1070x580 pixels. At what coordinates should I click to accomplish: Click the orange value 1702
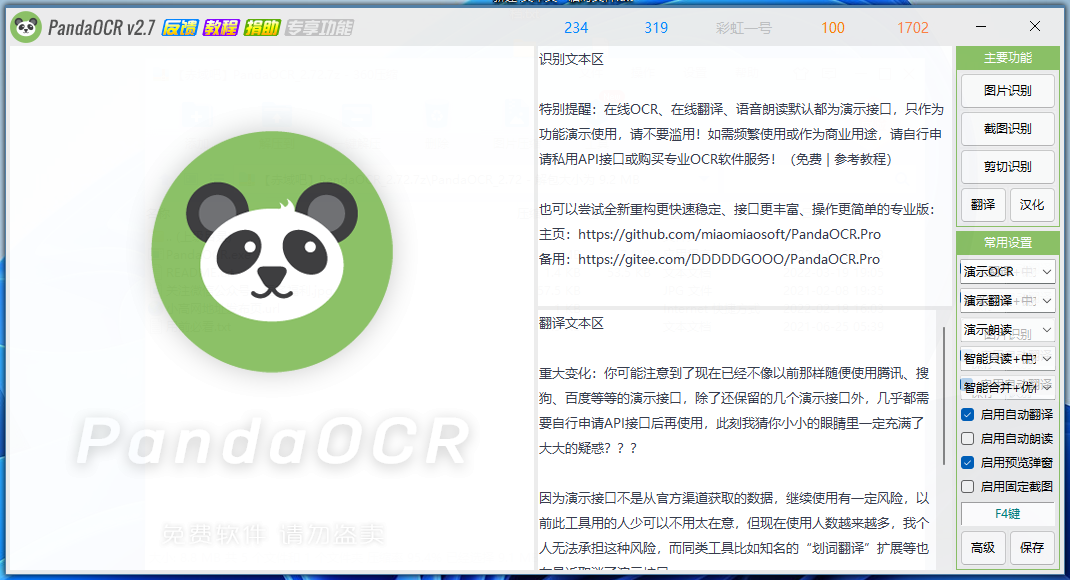pyautogui.click(x=913, y=28)
